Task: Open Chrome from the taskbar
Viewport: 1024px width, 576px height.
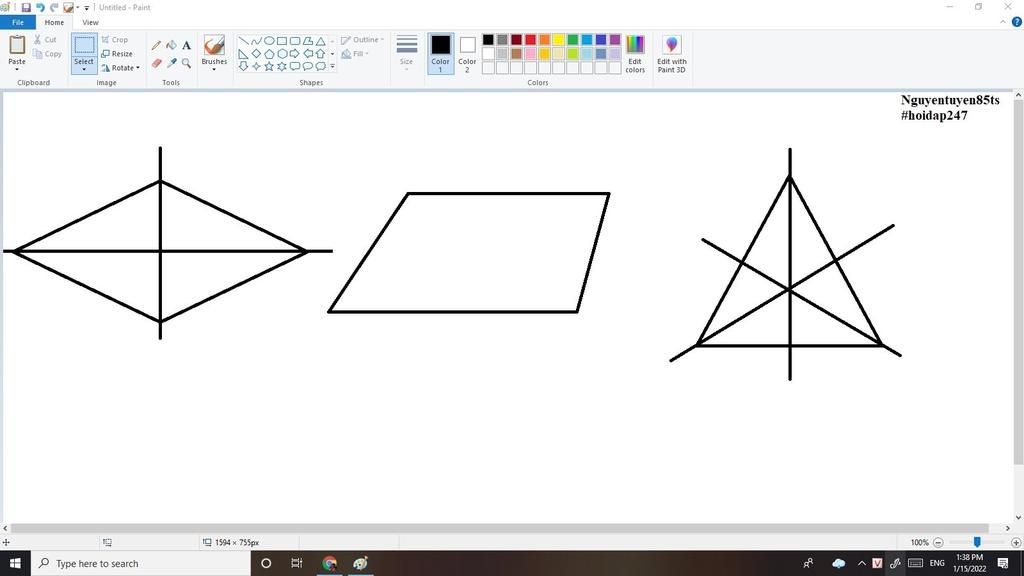Action: click(x=329, y=563)
